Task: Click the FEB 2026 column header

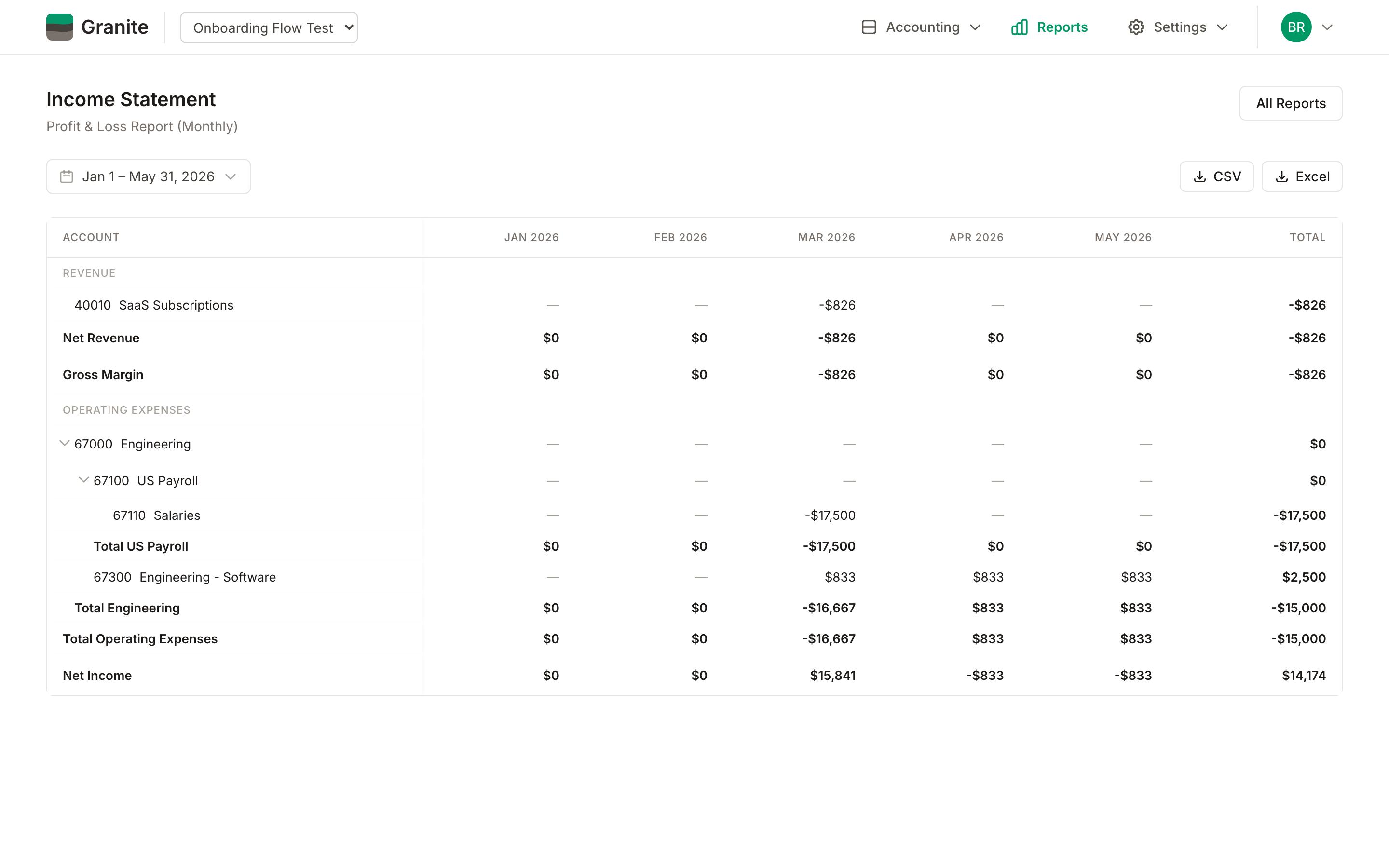Action: [681, 238]
